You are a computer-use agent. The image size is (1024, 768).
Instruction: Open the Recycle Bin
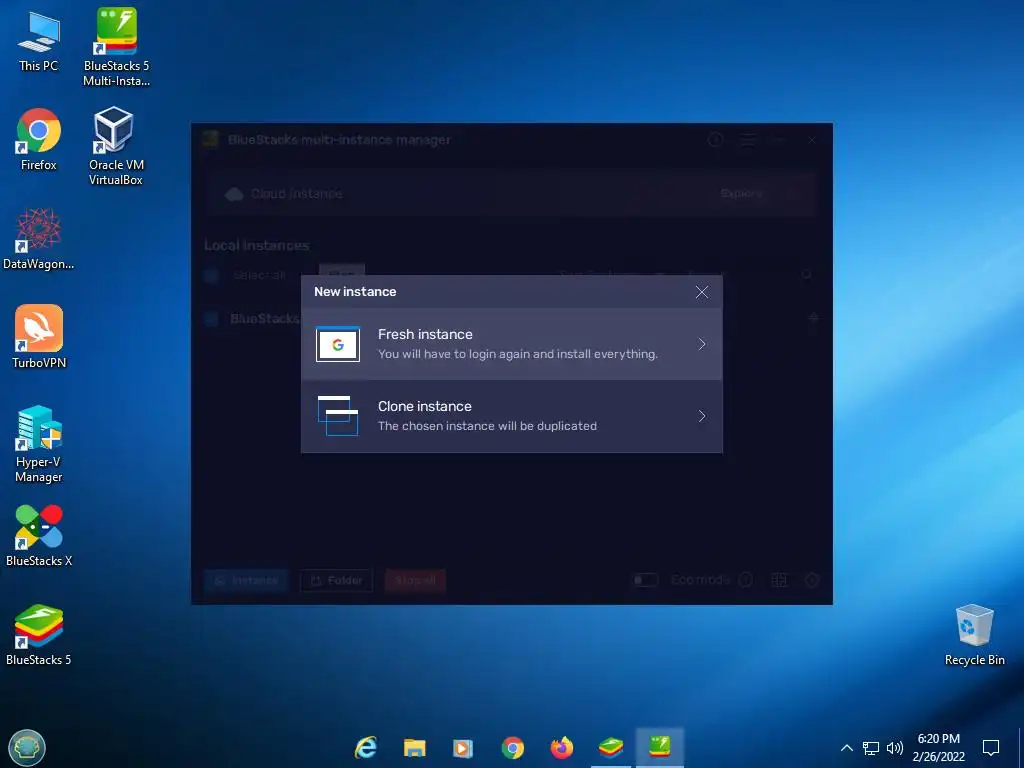[x=974, y=635]
